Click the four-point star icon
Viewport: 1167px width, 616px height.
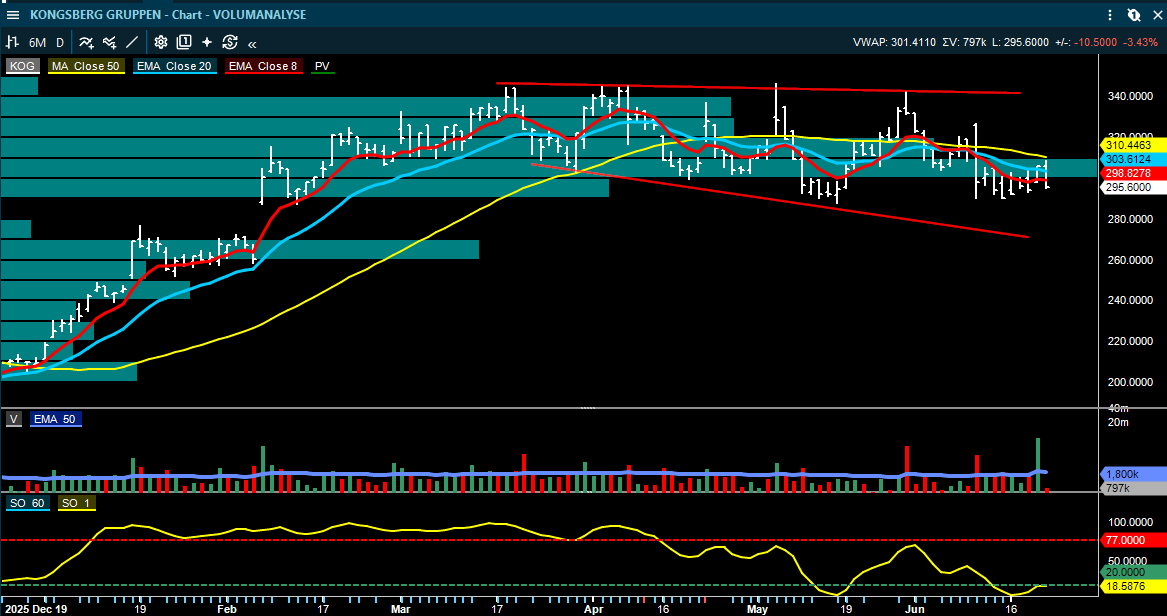tap(207, 42)
